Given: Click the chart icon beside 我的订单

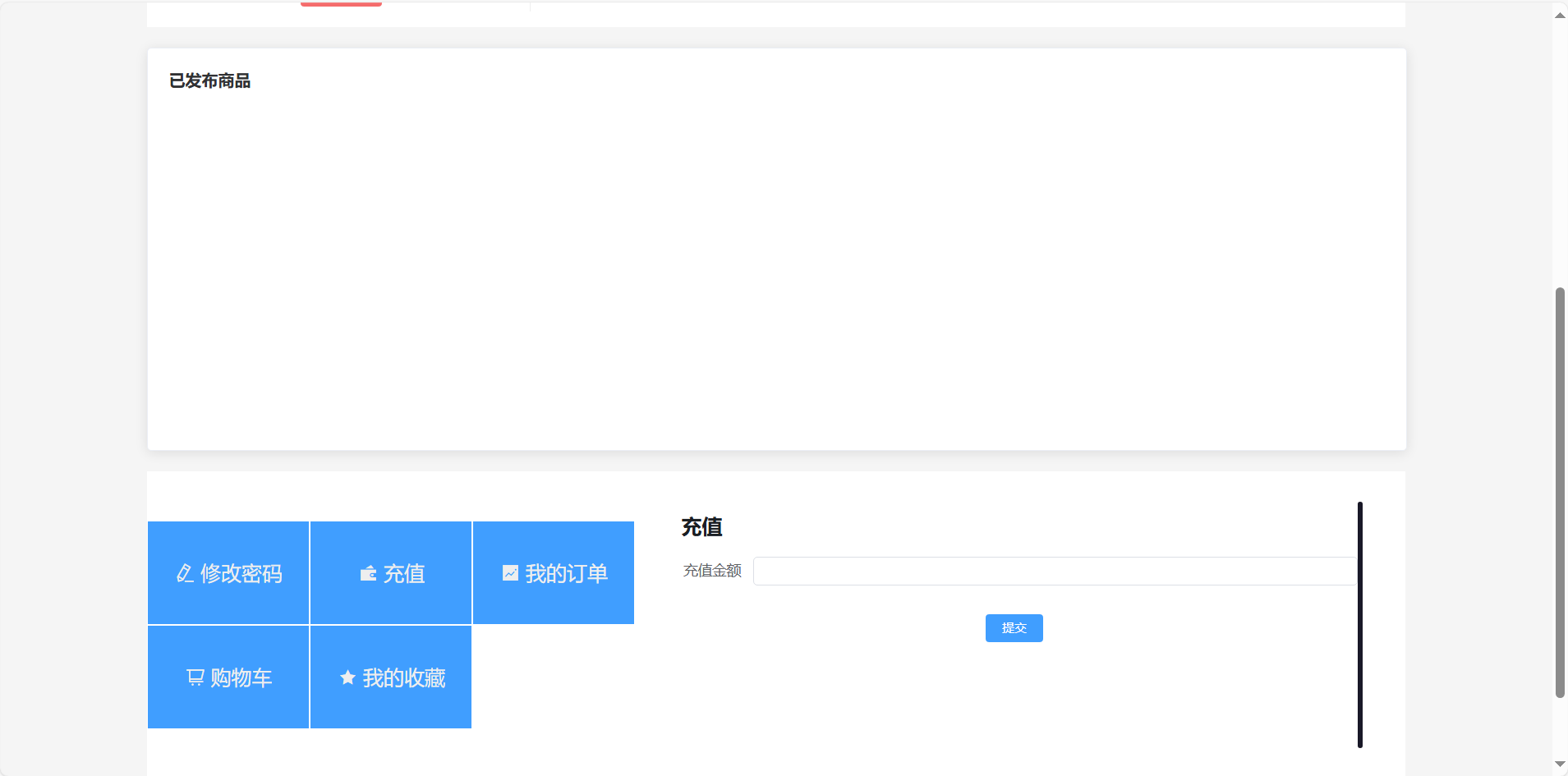Looking at the screenshot, I should click(510, 573).
